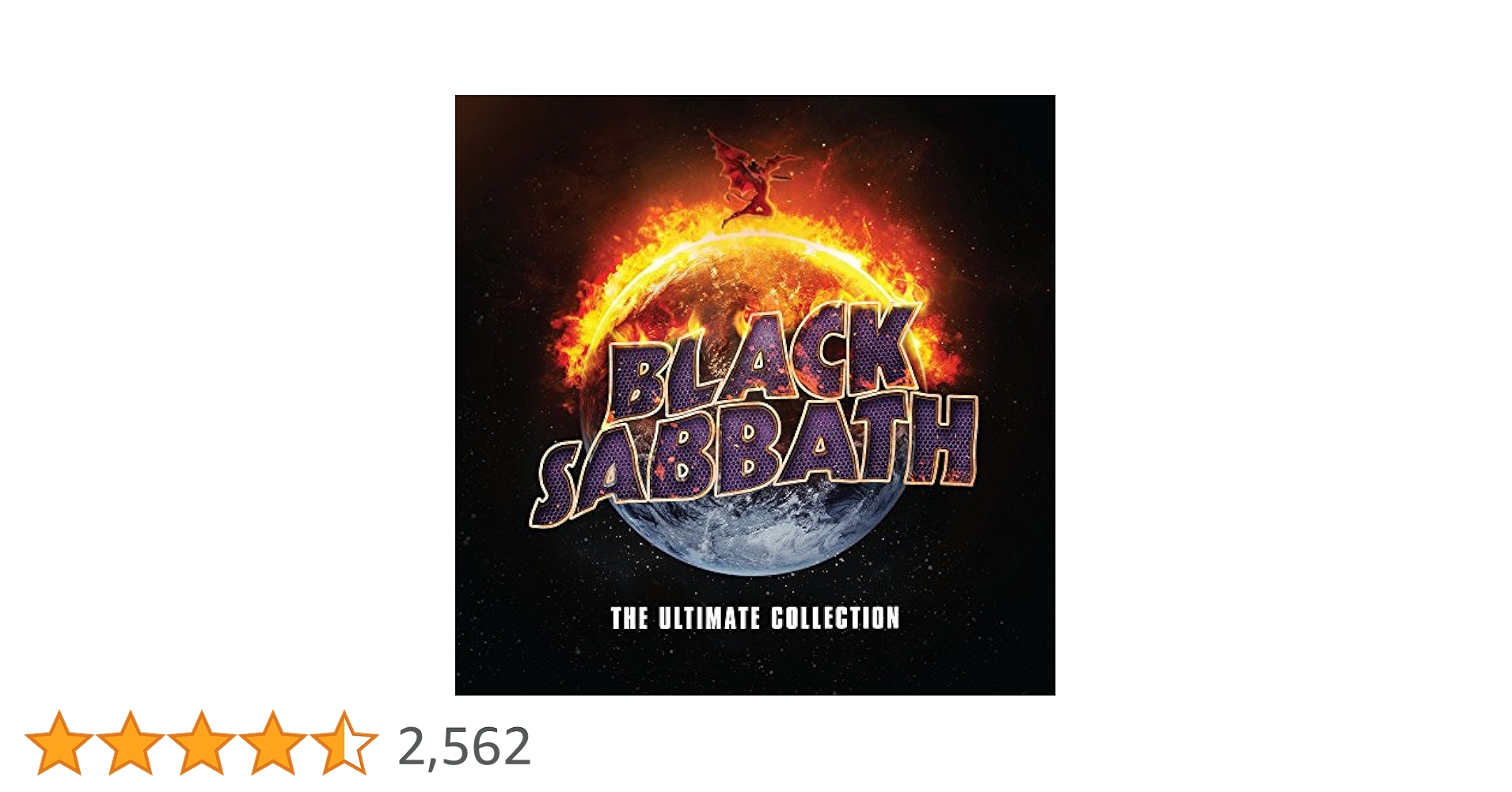Click the word ULTIMATE on the cover
The height and width of the screenshot is (792, 1512).
coord(709,618)
